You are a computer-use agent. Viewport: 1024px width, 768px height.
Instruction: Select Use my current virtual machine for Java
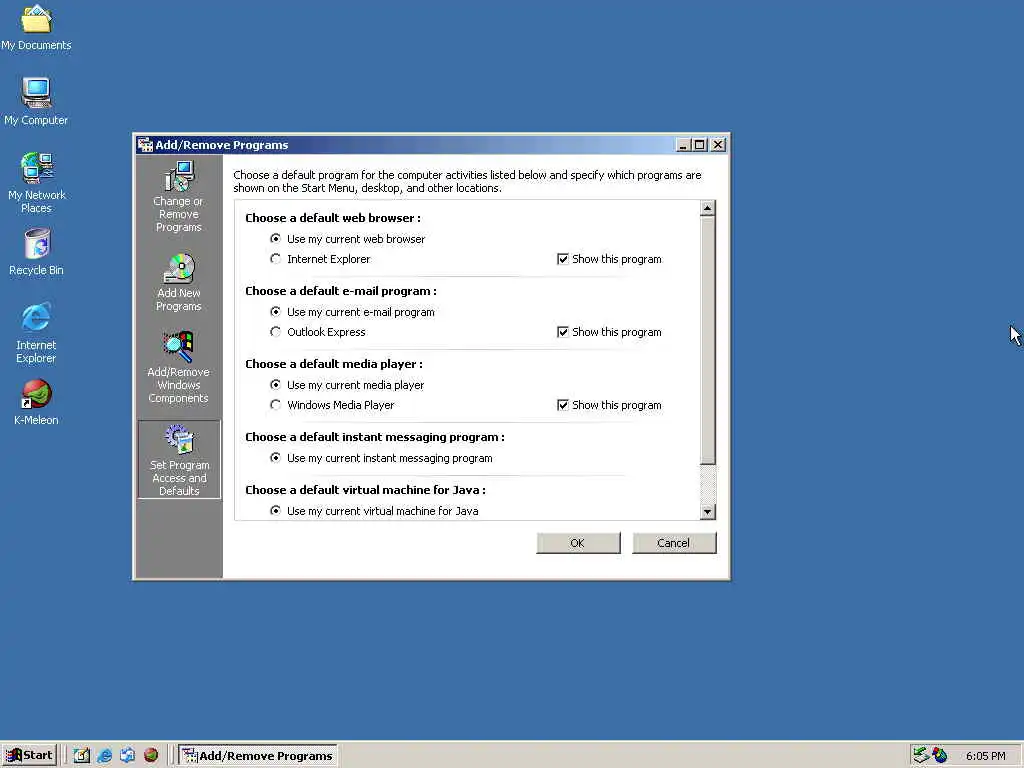coord(374,511)
